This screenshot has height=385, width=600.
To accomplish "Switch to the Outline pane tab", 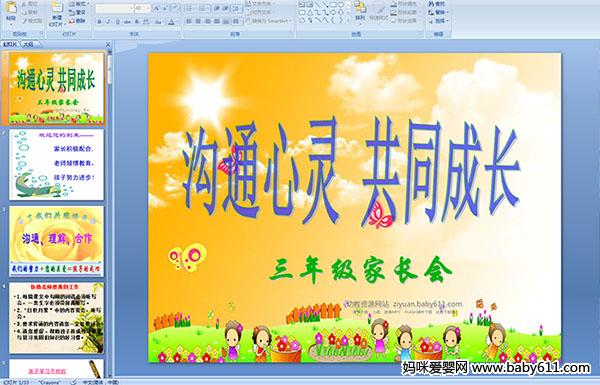I will [29, 44].
